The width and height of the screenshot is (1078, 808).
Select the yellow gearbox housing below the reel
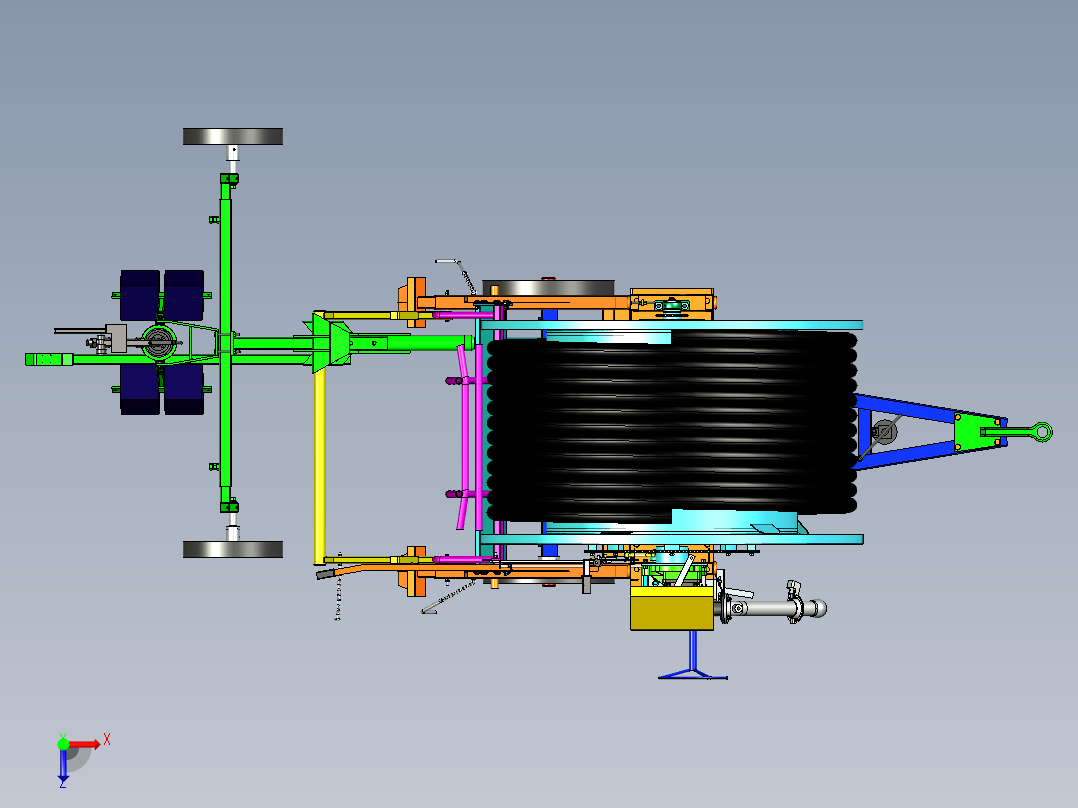[x=672, y=609]
